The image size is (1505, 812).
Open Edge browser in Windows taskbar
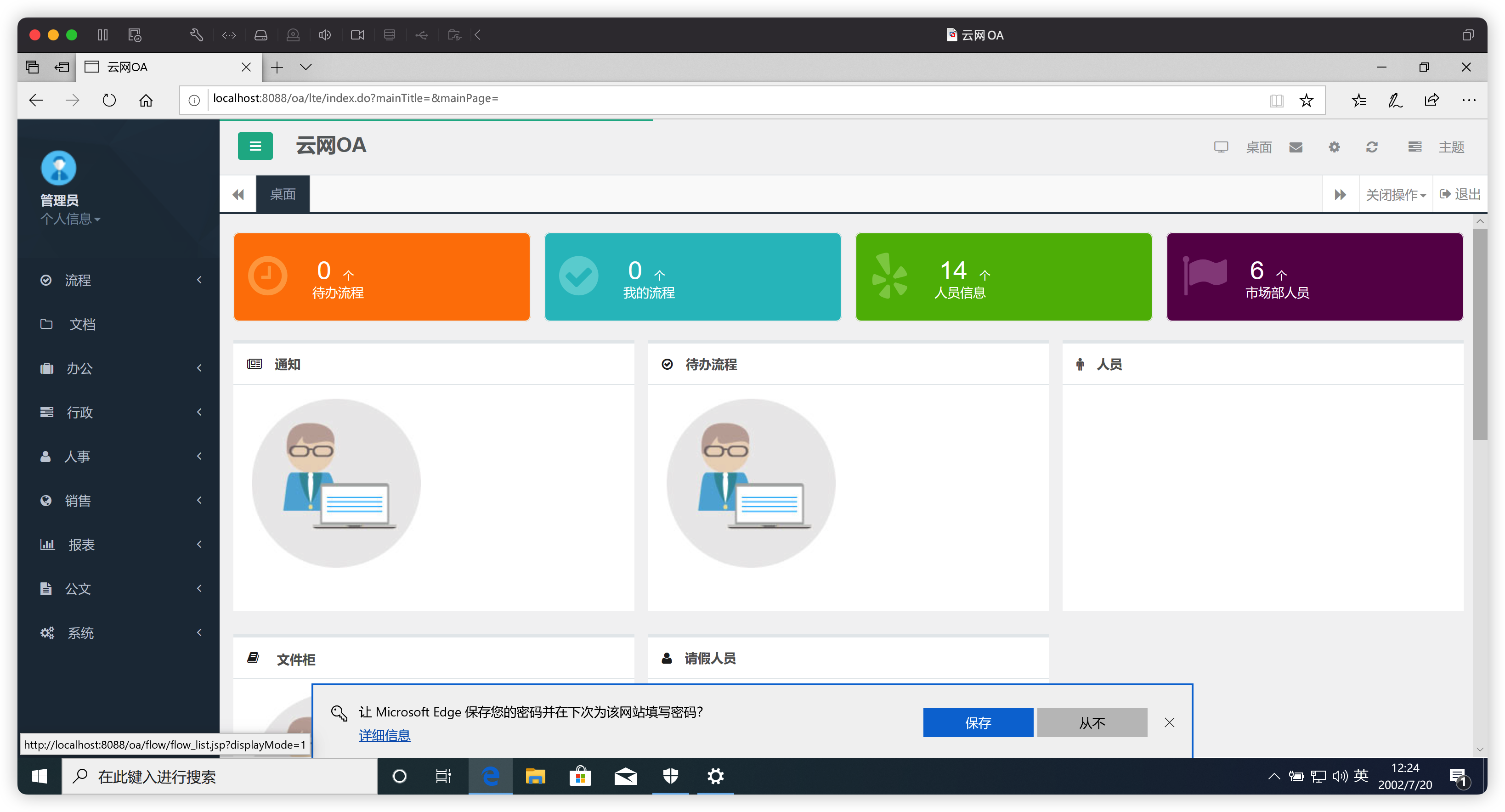coord(490,776)
